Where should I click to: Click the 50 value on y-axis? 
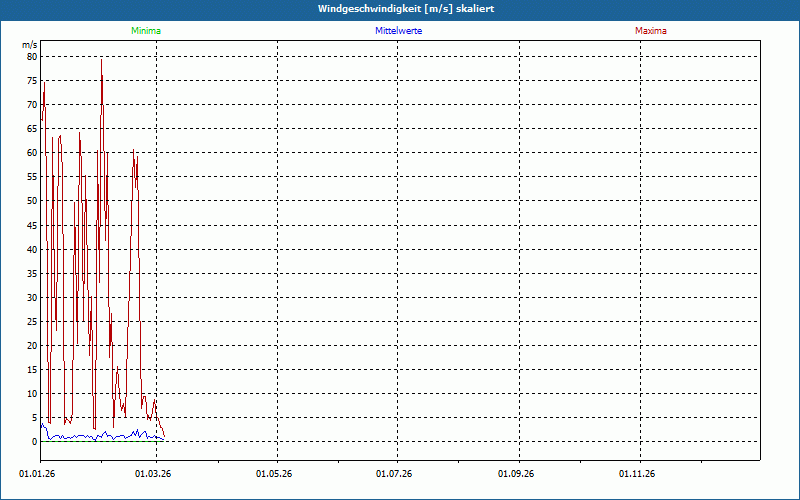(31, 201)
